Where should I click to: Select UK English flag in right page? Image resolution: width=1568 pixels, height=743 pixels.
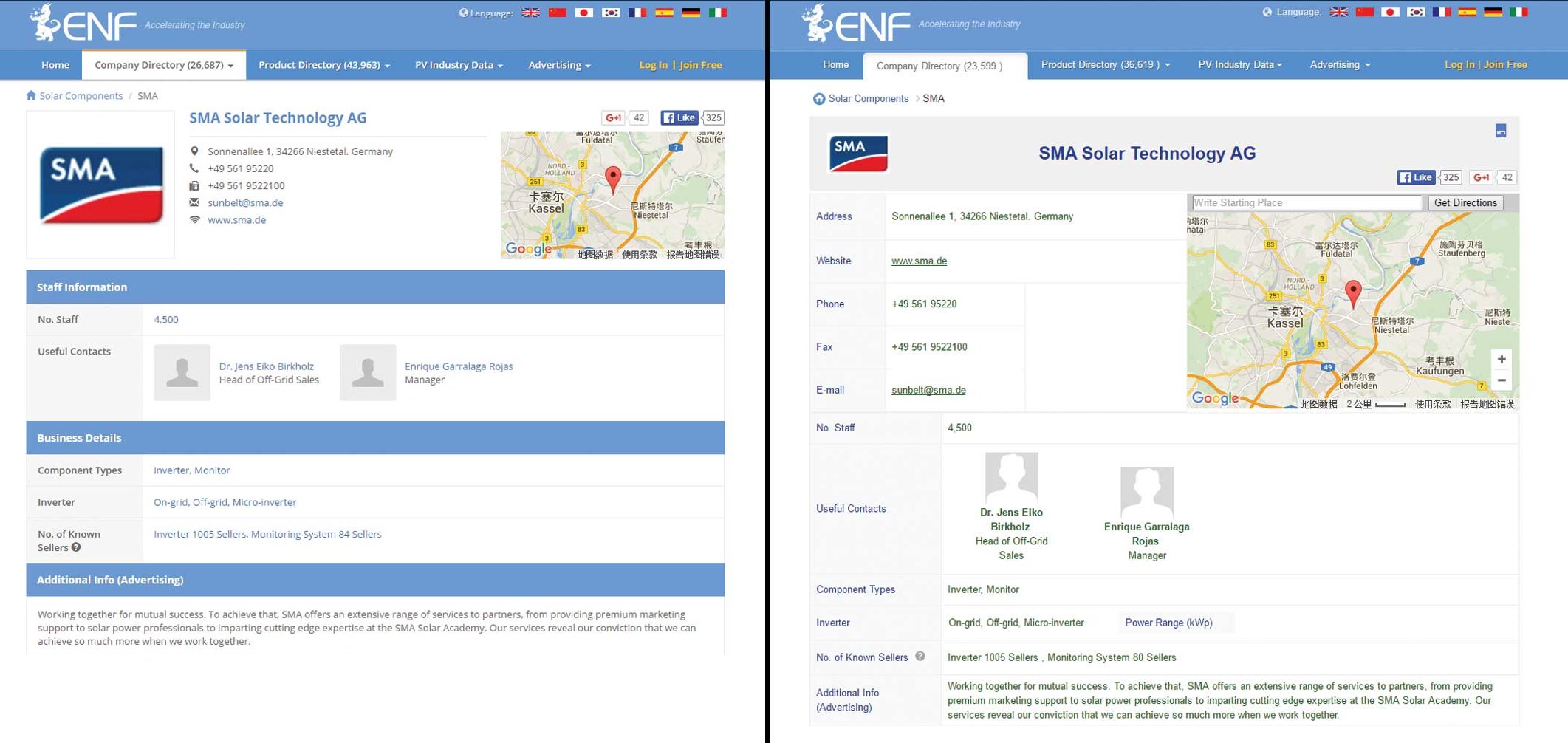click(1339, 12)
